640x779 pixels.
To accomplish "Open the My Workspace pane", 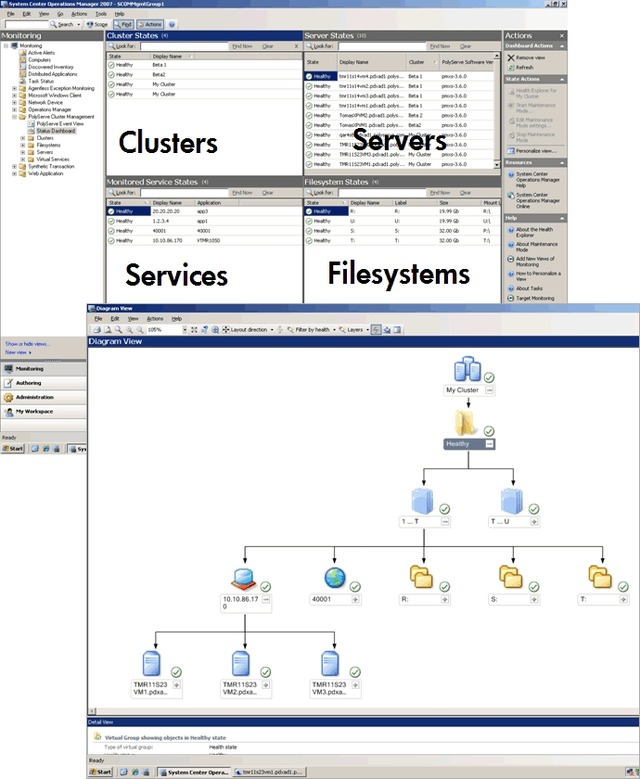I will (x=43, y=412).
